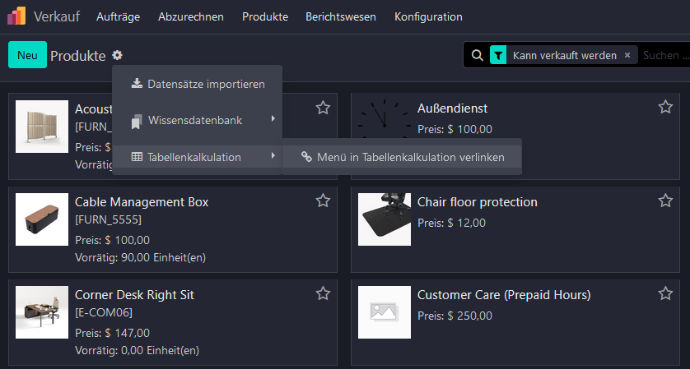The width and height of the screenshot is (690, 369).
Task: Open the Aufträge menu
Action: 118,17
